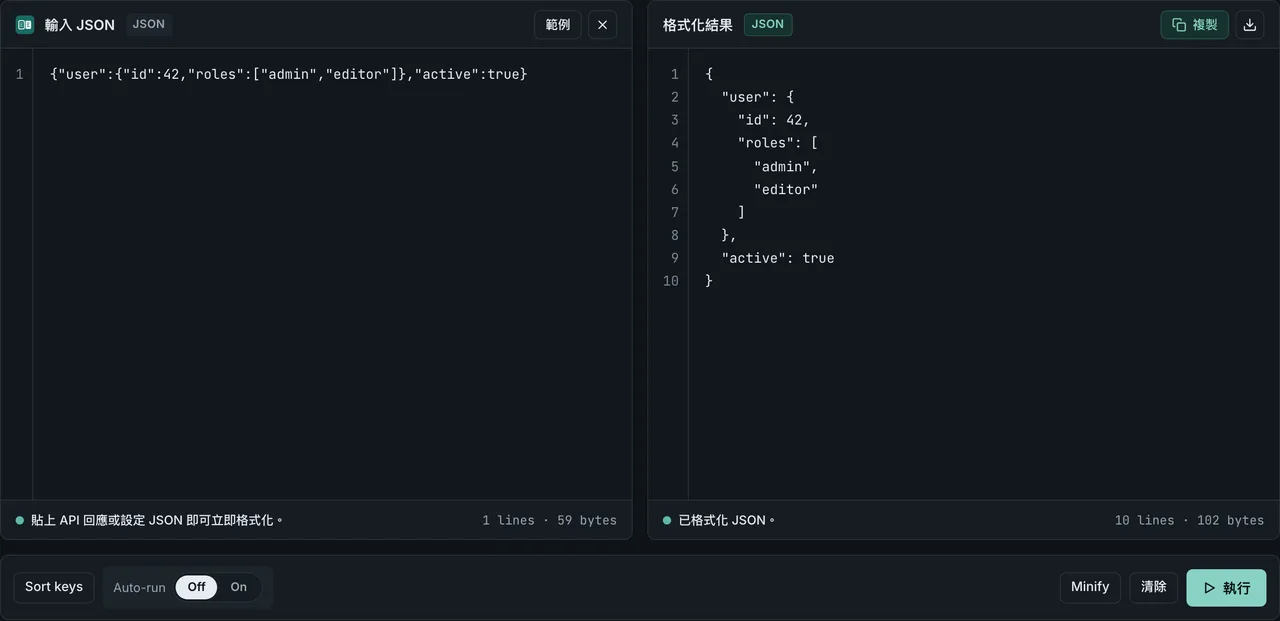Click the 格式化結果 panel title
The width and height of the screenshot is (1280, 621).
click(x=697, y=25)
